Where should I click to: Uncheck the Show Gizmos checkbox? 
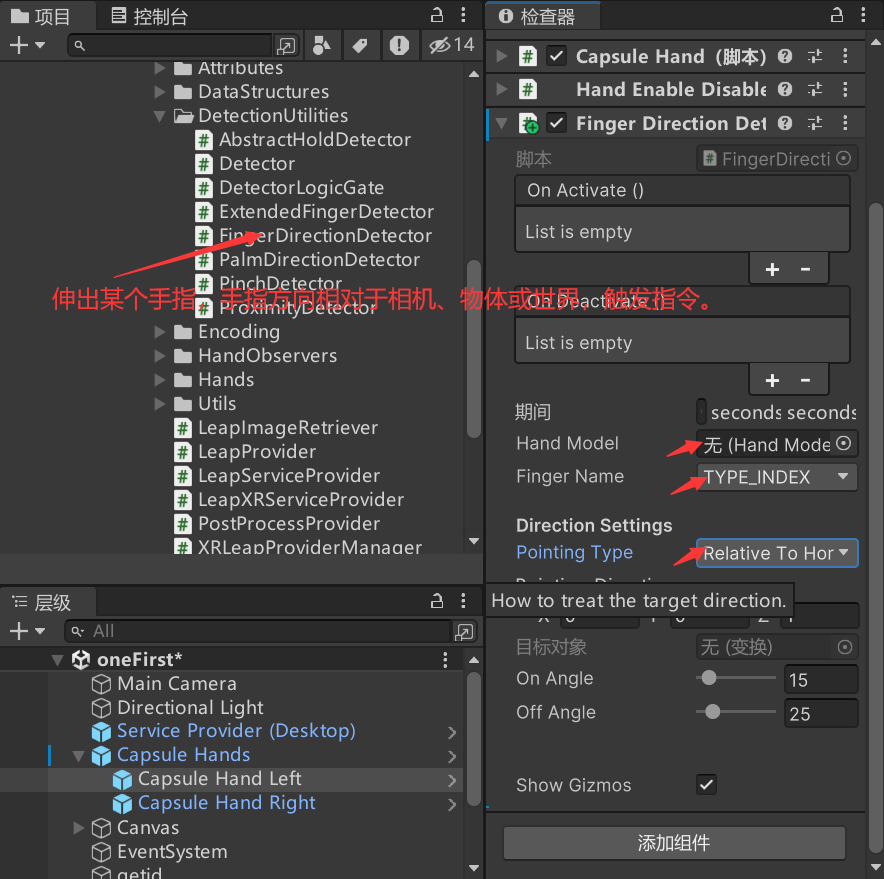coord(706,785)
